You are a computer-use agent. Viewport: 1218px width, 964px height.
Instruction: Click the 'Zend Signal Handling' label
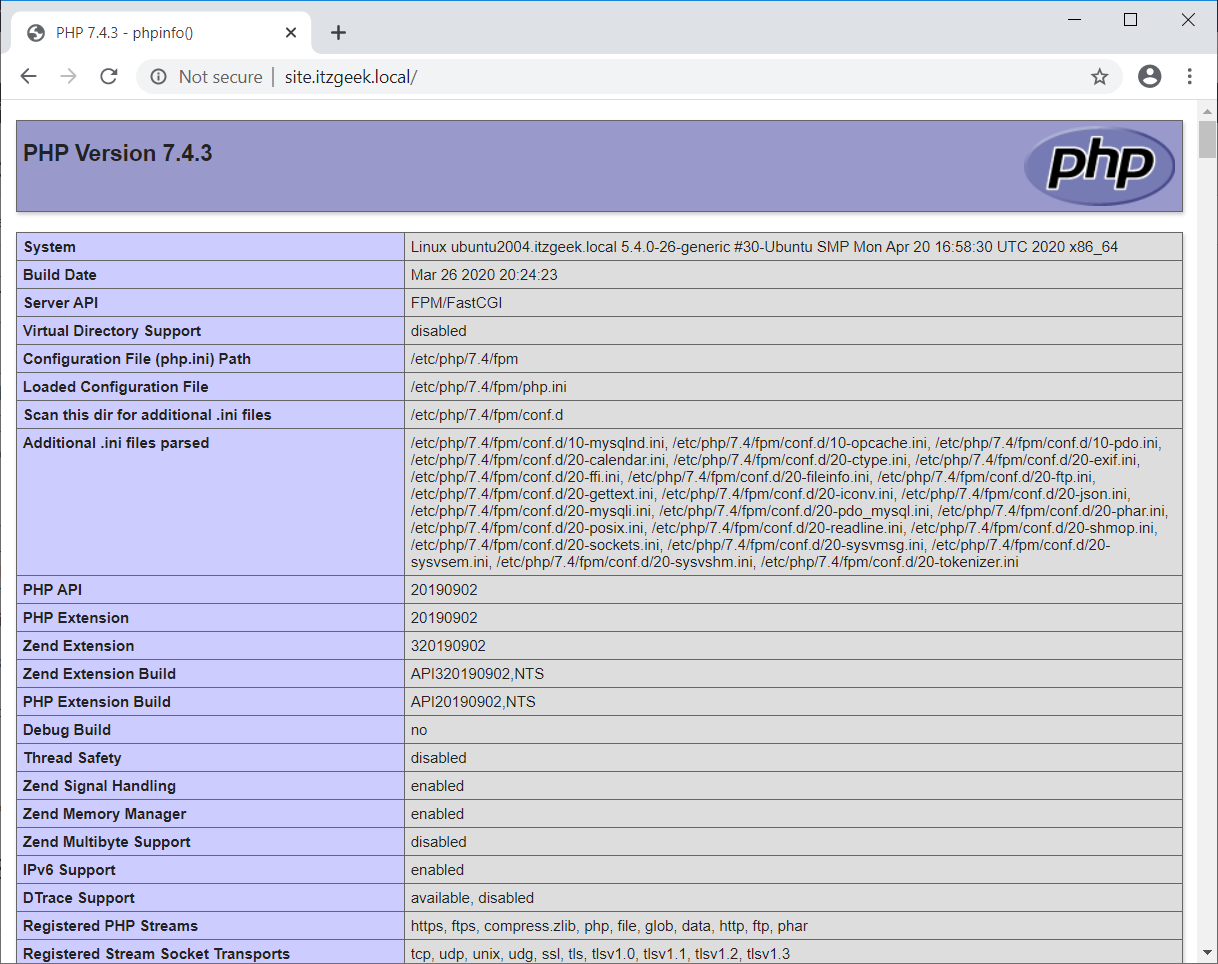[100, 786]
